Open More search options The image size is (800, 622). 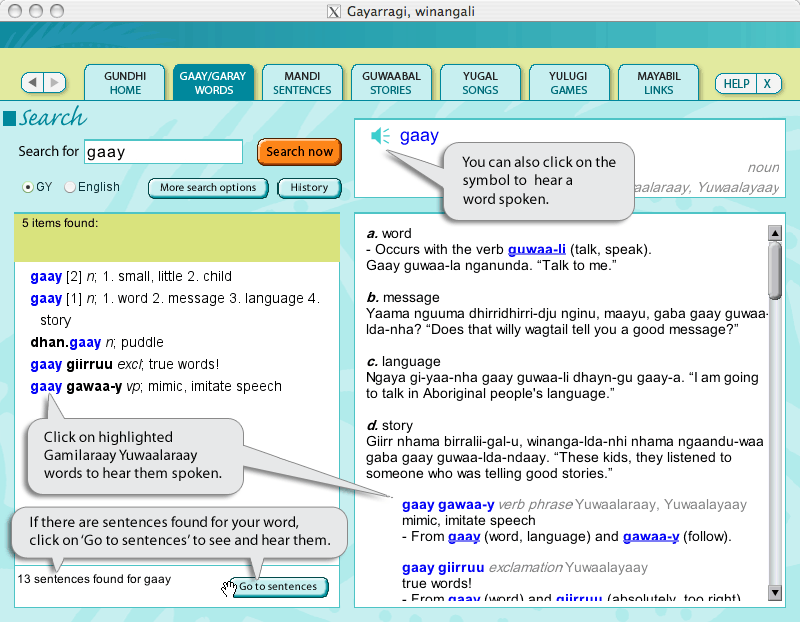point(208,187)
